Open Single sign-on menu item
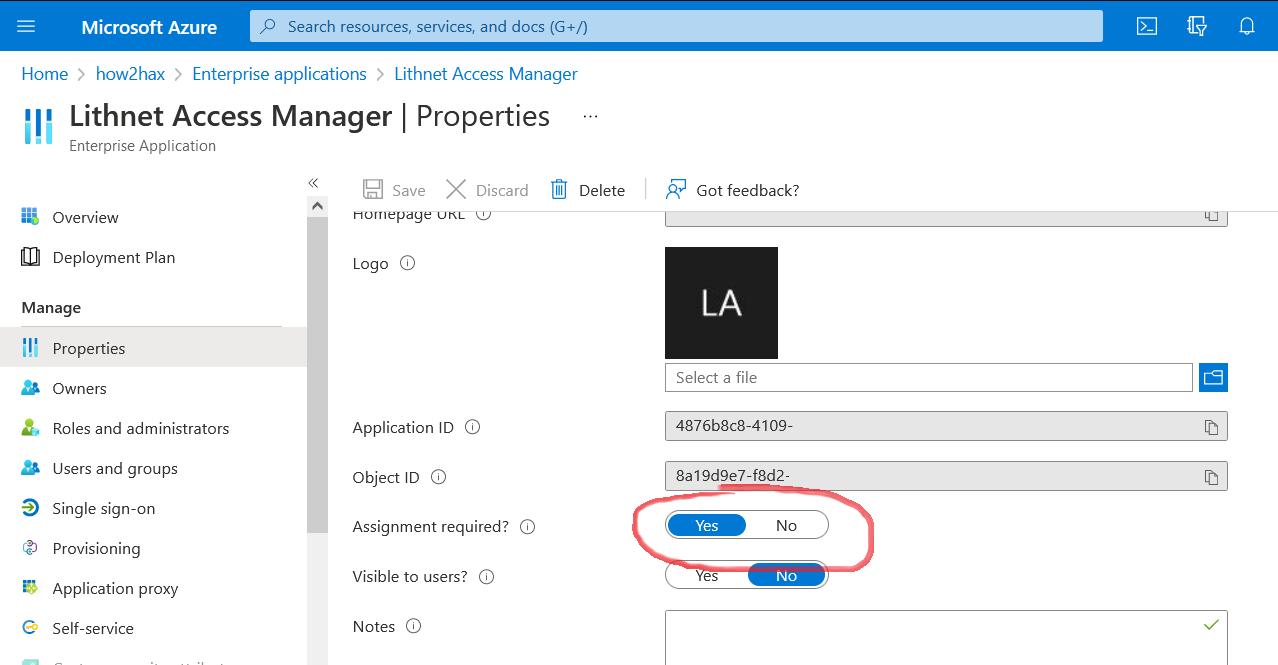This screenshot has width=1278, height=665. (x=103, y=508)
